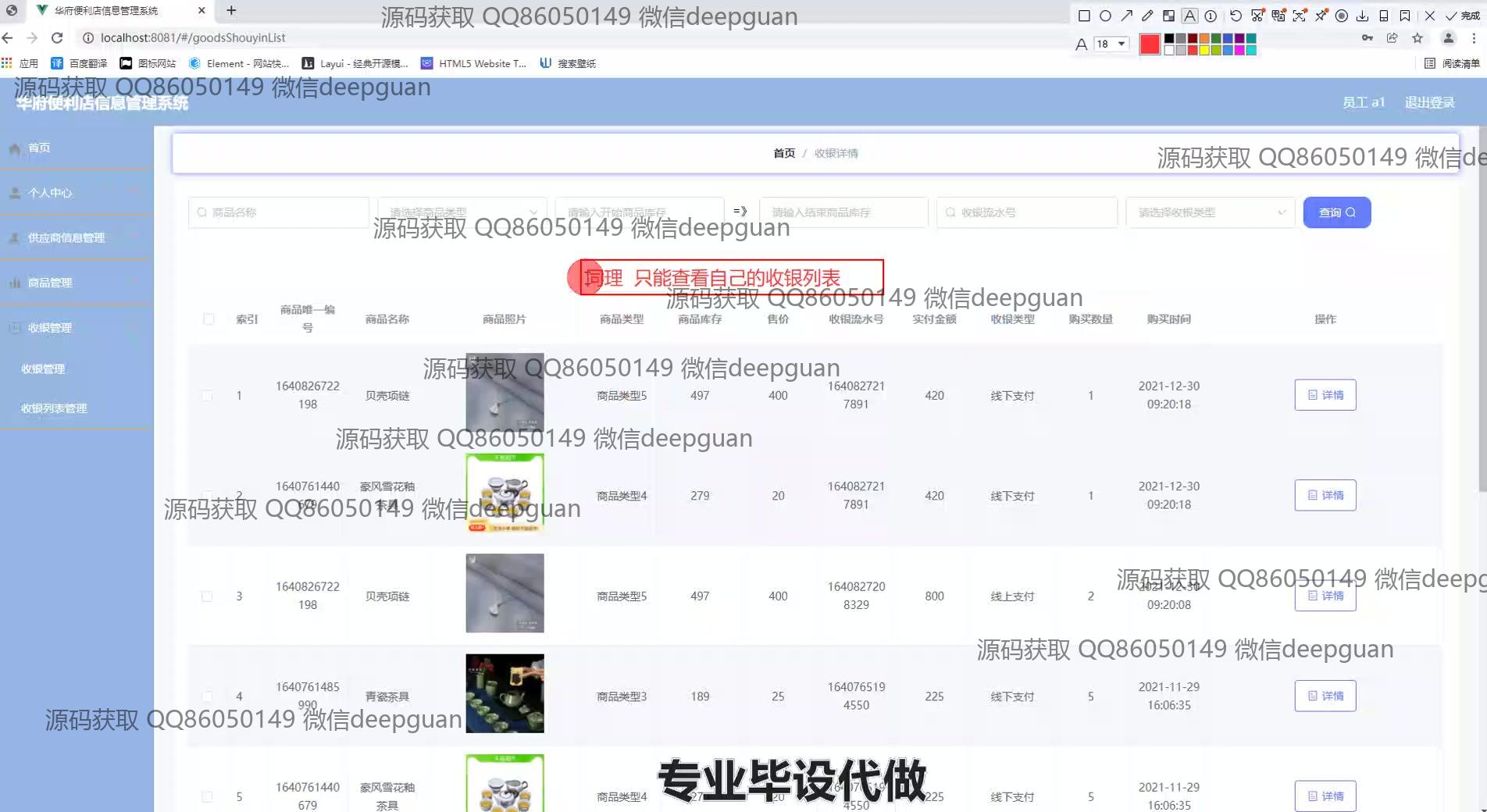
Task: Pick the yellow color swatch
Action: 1204,50
